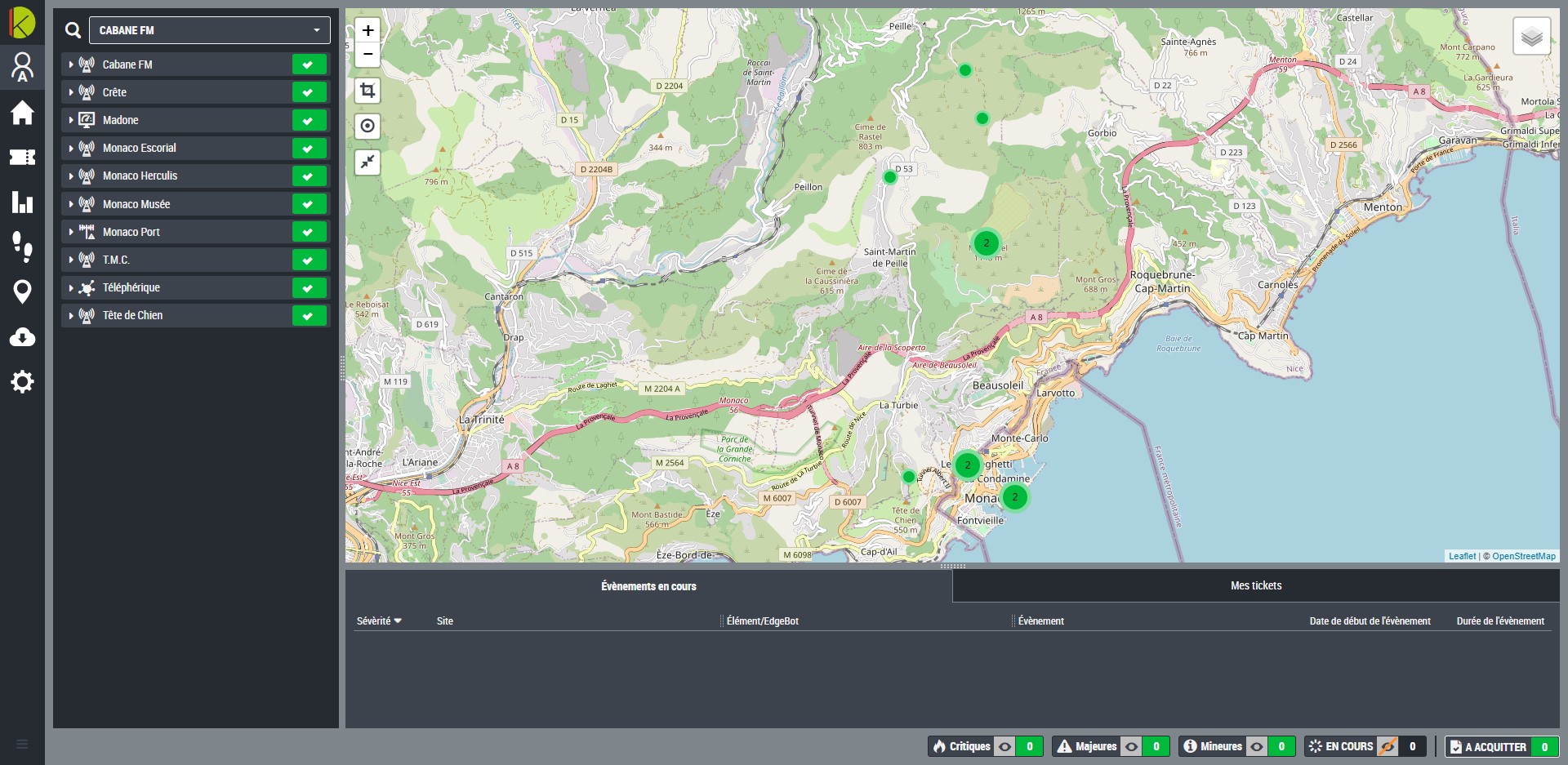Toggle visibility eye for Critiques alerts
Screen dimensions: 1568x765
click(1005, 746)
